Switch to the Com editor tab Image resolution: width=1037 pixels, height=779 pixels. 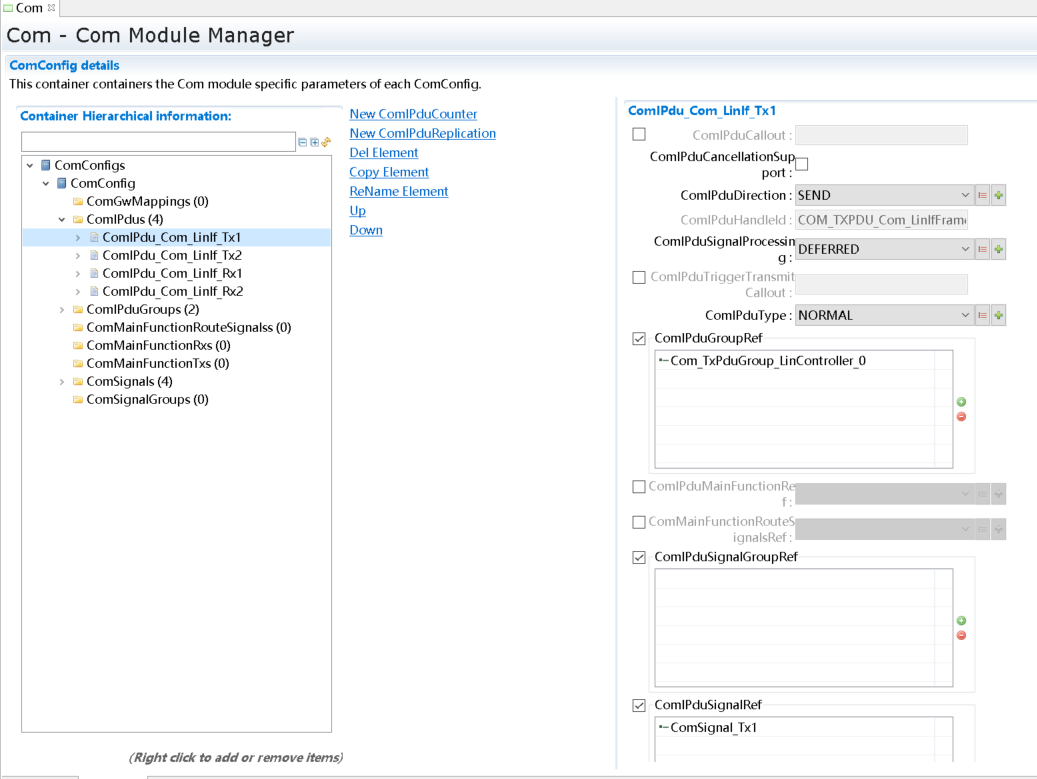(28, 8)
